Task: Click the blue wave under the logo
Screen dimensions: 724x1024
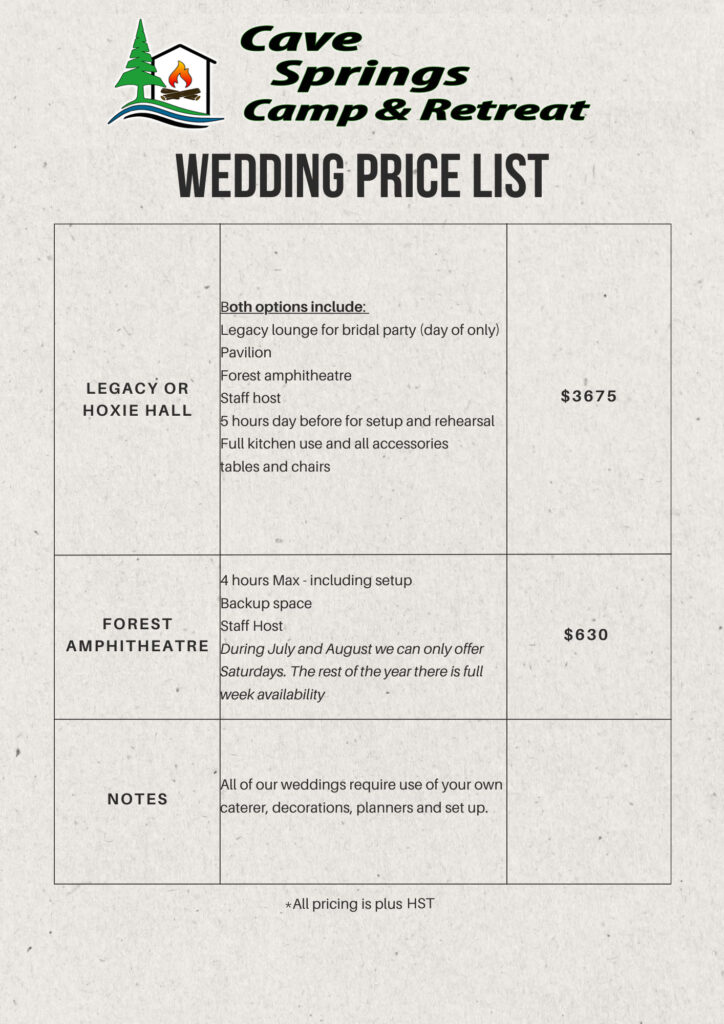Action: pyautogui.click(x=165, y=113)
